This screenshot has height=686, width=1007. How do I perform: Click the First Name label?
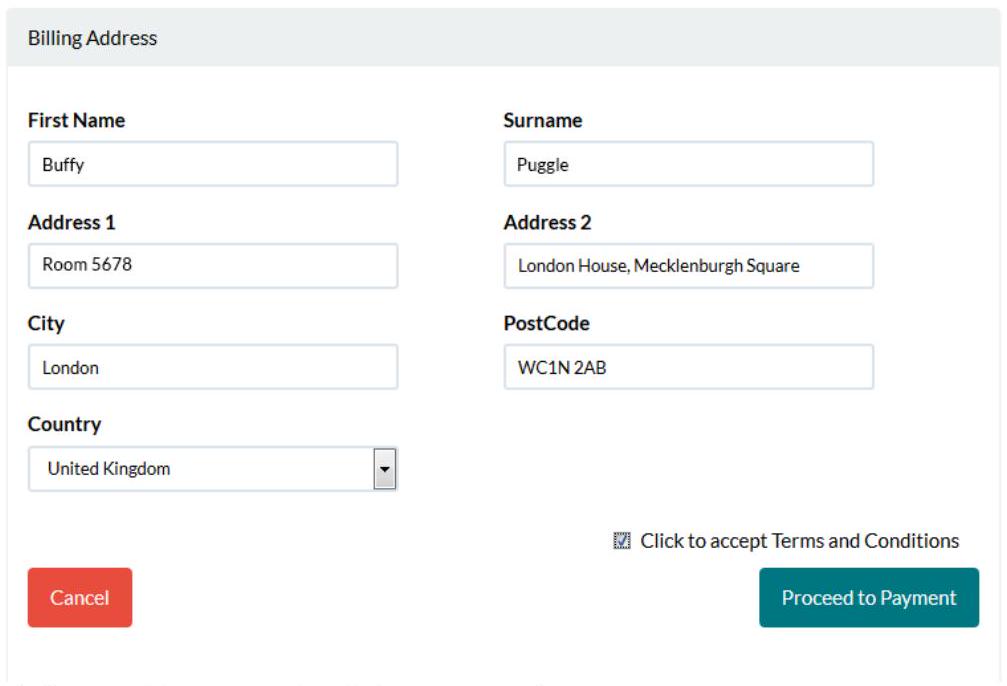pos(76,120)
